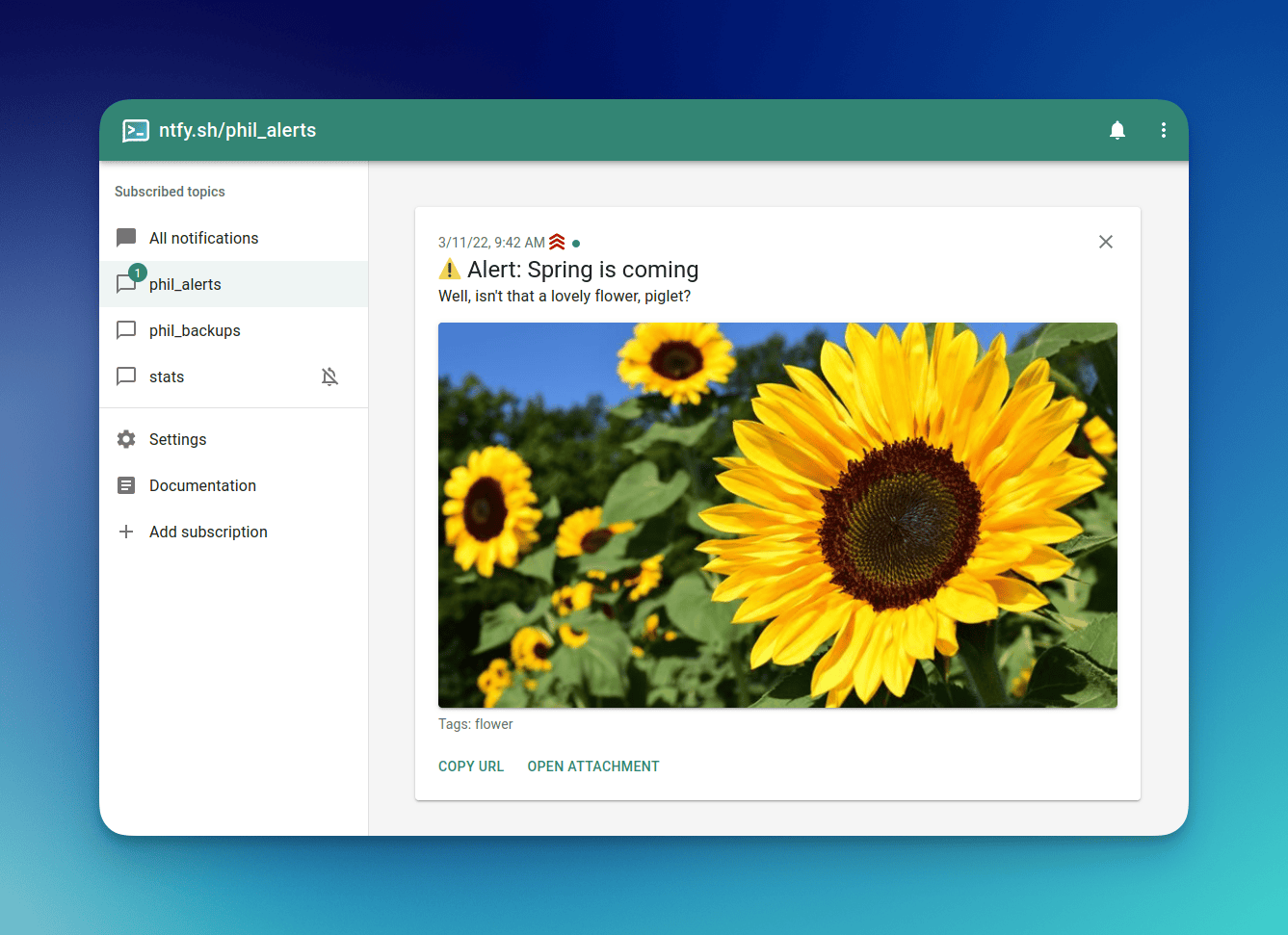This screenshot has width=1288, height=935.
Task: Click the plus icon for Add subscription
Action: click(x=126, y=532)
